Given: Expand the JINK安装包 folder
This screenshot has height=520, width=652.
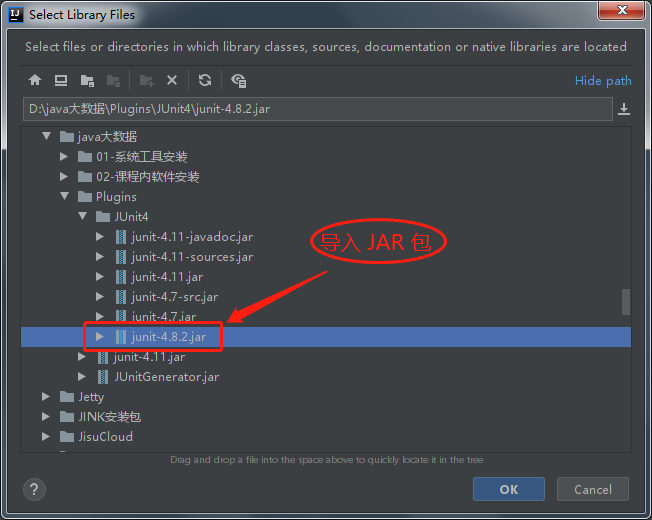Looking at the screenshot, I should coord(46,416).
